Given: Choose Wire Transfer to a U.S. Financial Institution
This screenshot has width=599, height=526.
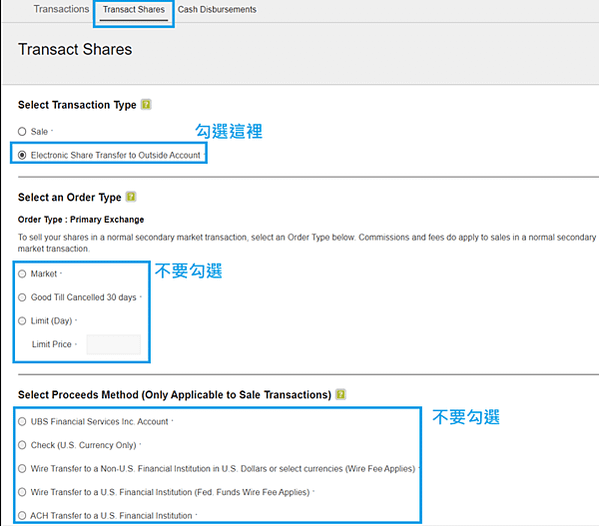Looking at the screenshot, I should (x=22, y=492).
